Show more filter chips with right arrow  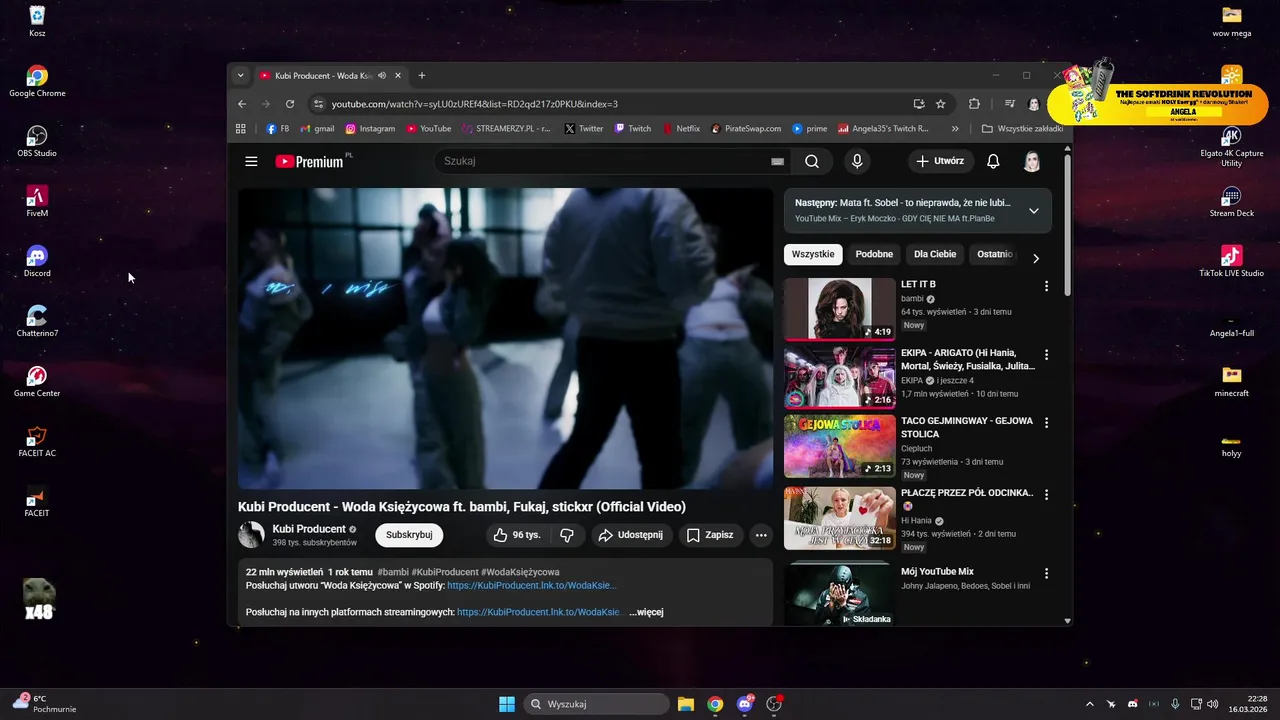1036,258
